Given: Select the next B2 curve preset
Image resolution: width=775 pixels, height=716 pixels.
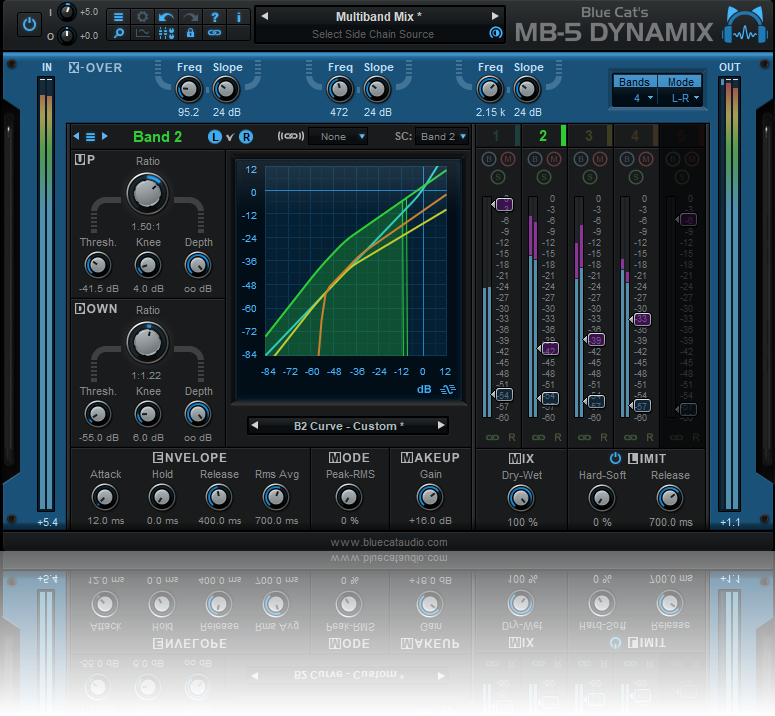Looking at the screenshot, I should point(441,425).
